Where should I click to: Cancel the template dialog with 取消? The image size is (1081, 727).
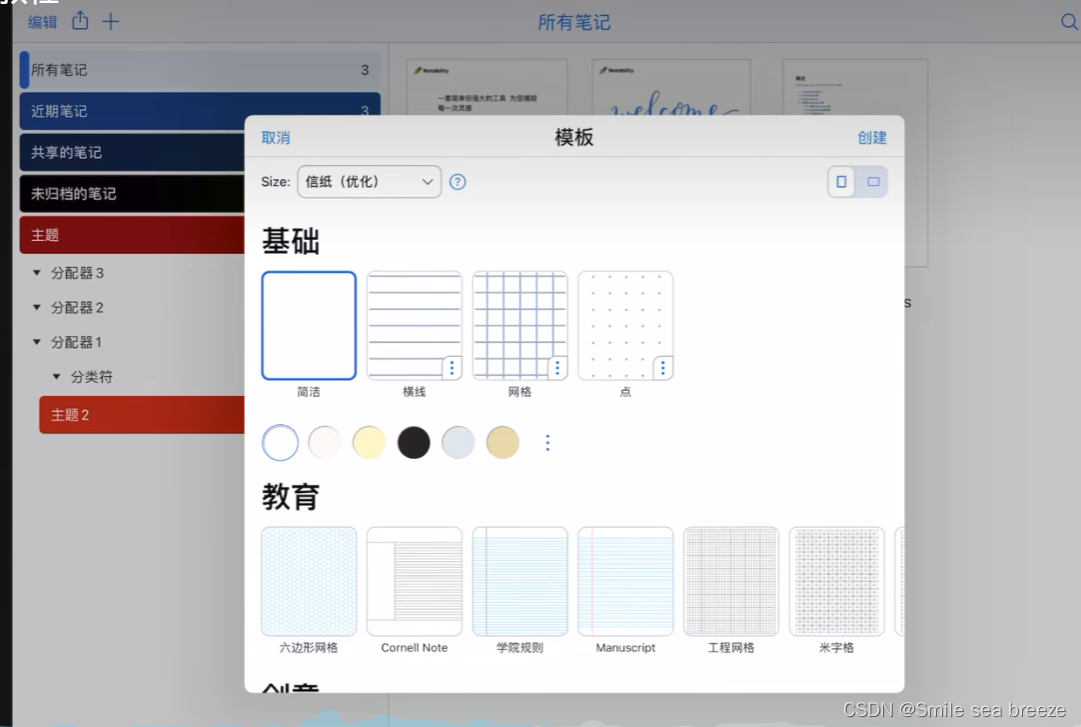point(276,138)
